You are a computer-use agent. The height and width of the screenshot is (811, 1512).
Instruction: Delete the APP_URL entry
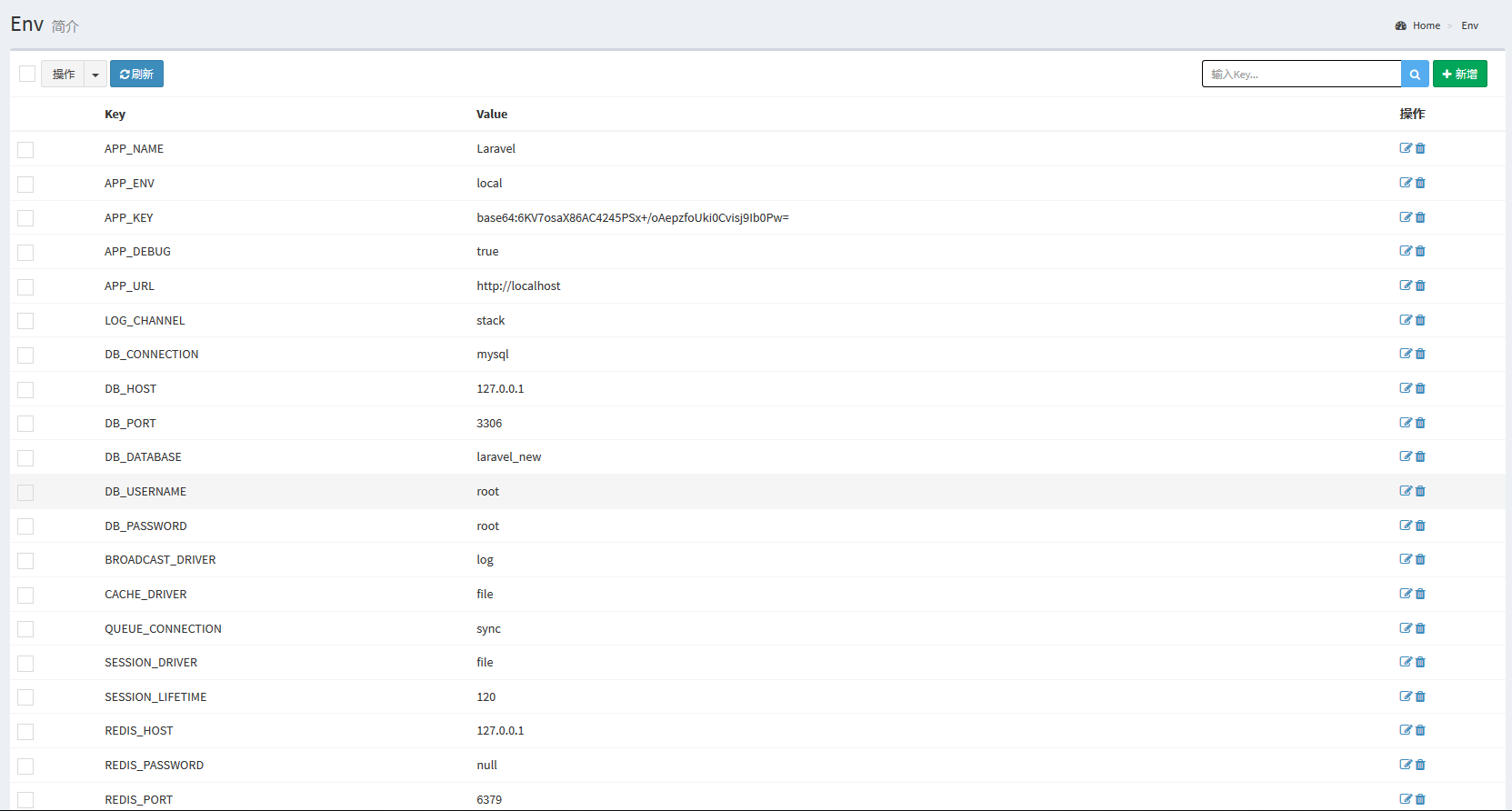click(1420, 285)
